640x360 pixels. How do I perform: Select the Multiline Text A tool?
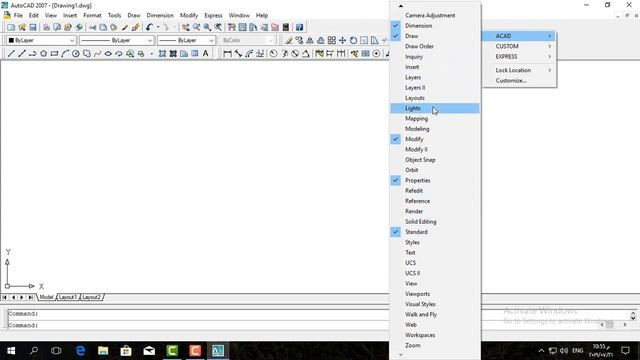205,53
